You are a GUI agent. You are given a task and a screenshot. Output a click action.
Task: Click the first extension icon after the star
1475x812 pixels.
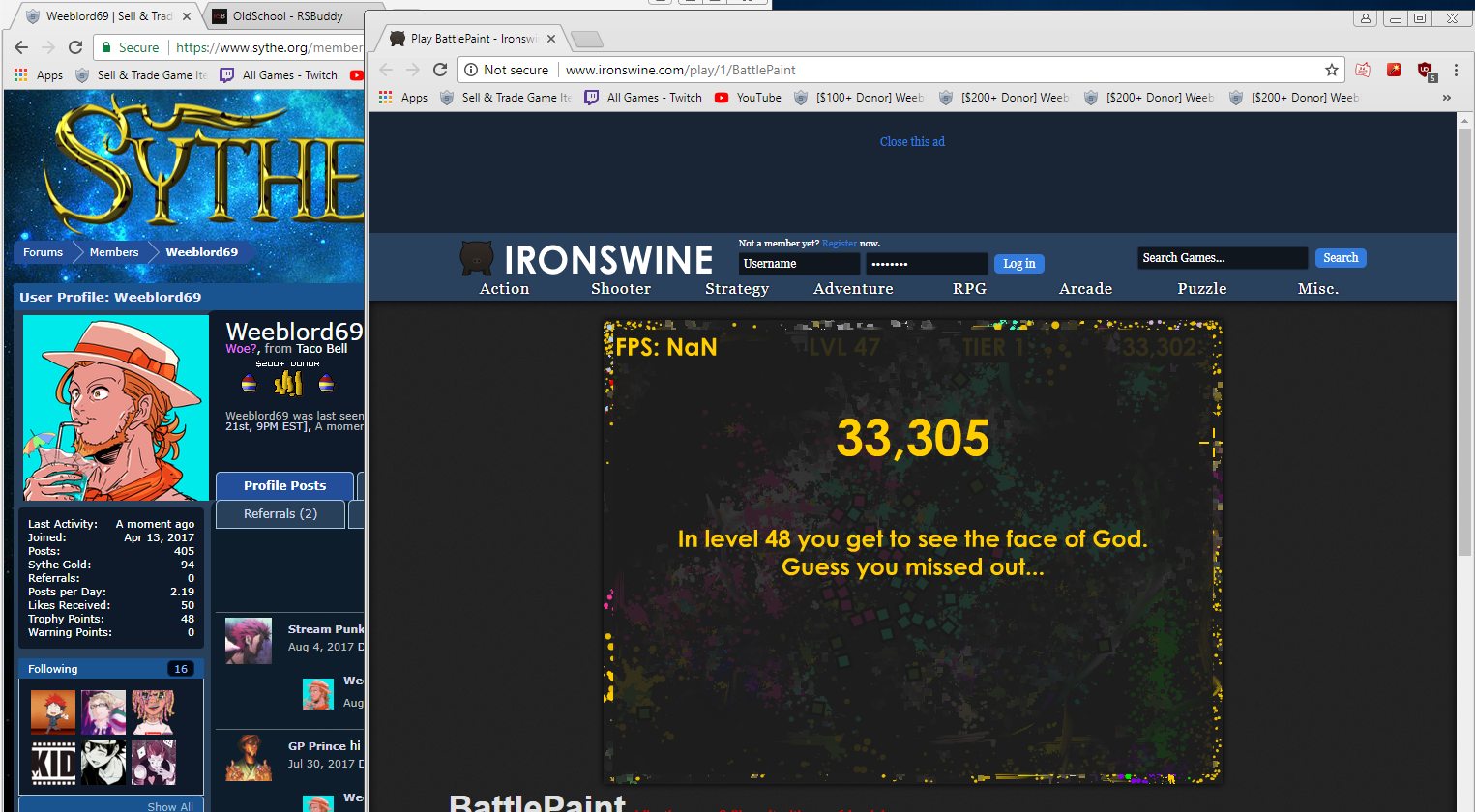[x=1363, y=70]
